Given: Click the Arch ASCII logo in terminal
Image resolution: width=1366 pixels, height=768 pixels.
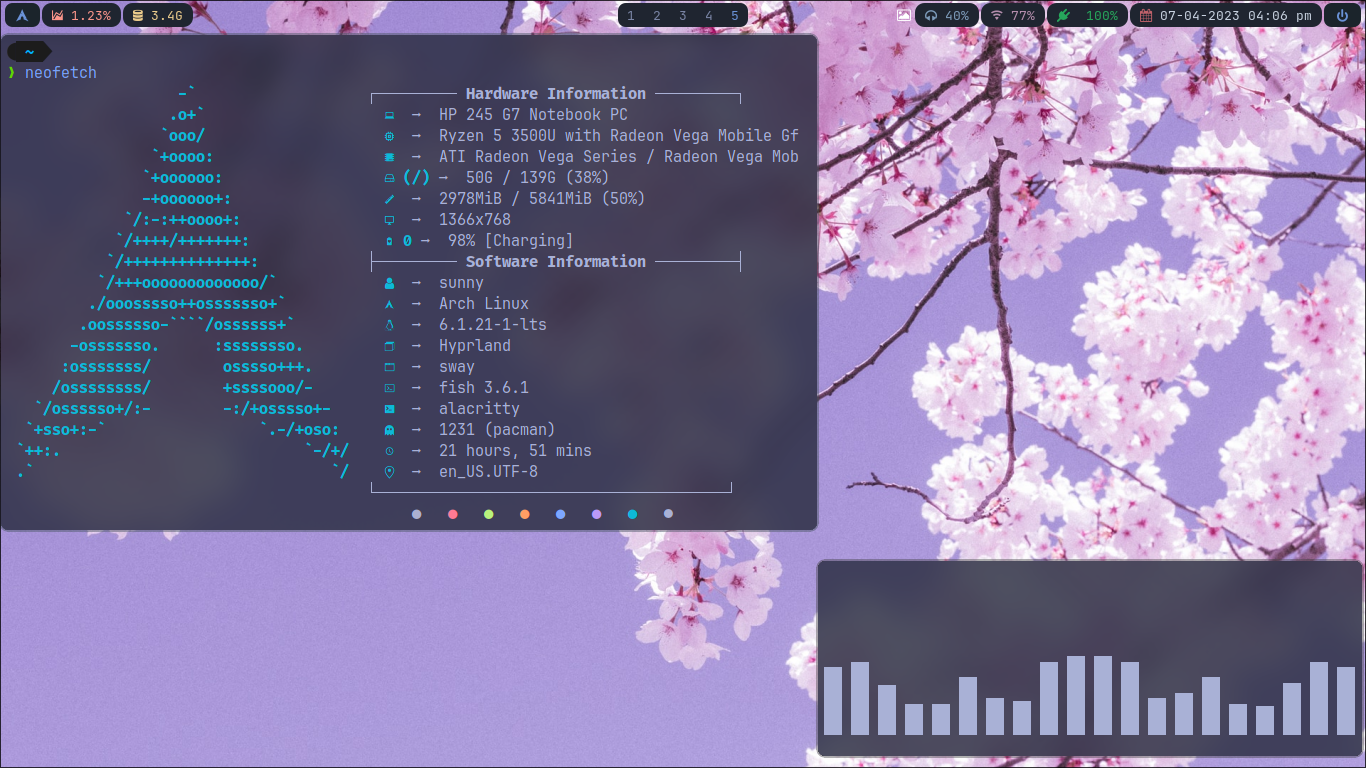Looking at the screenshot, I should pyautogui.click(x=183, y=282).
